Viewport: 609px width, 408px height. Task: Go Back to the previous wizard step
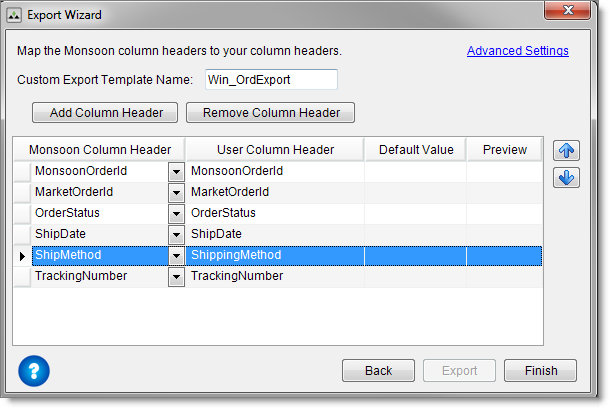click(378, 371)
